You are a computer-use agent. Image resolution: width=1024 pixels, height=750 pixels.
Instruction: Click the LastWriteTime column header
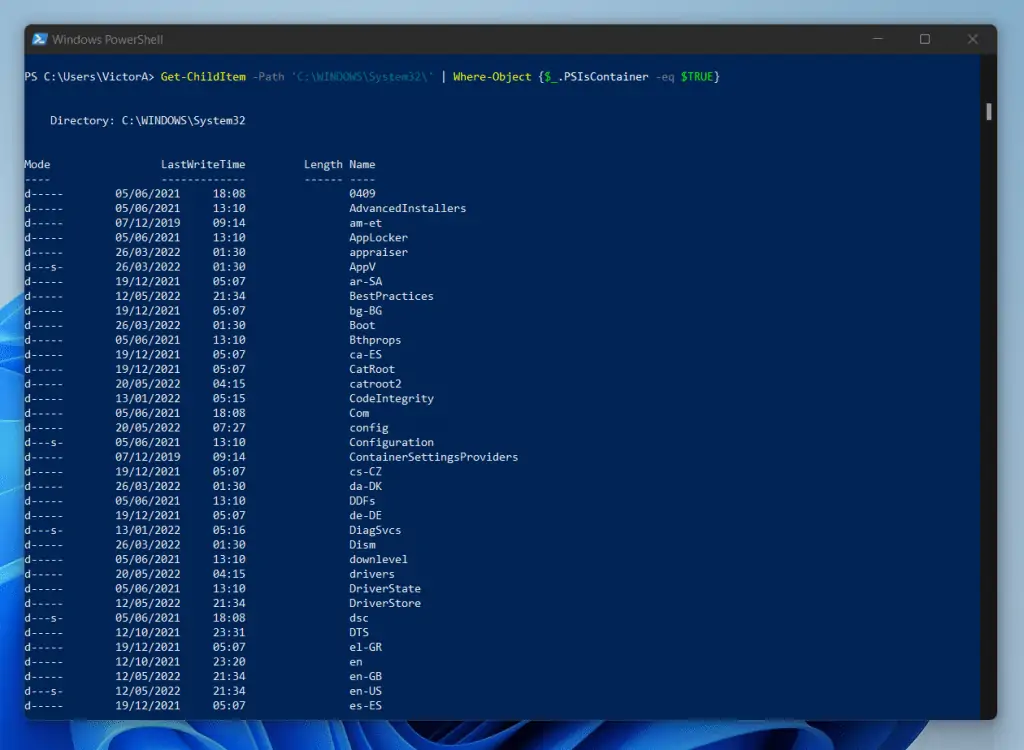(x=203, y=165)
